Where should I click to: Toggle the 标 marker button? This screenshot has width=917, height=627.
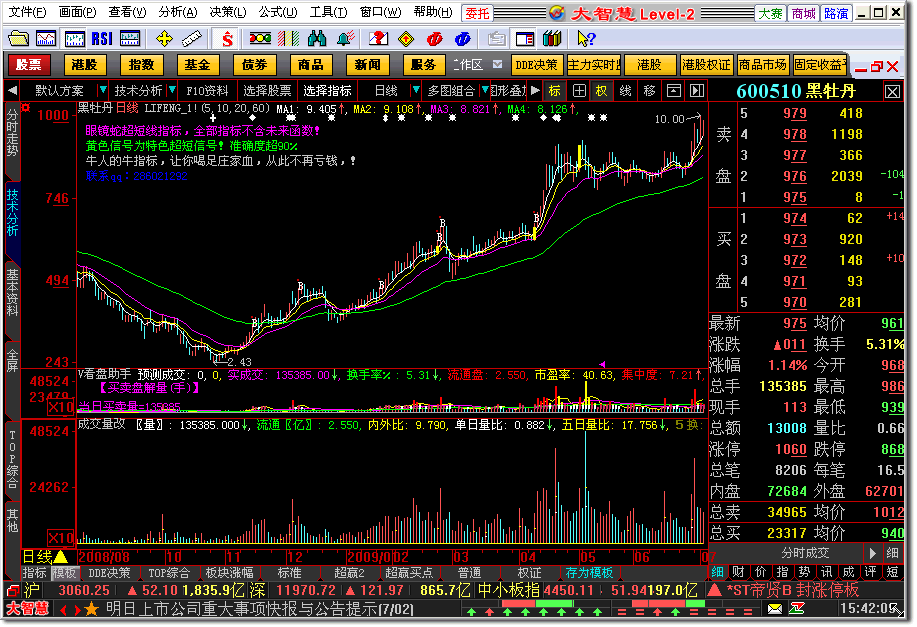pos(554,91)
